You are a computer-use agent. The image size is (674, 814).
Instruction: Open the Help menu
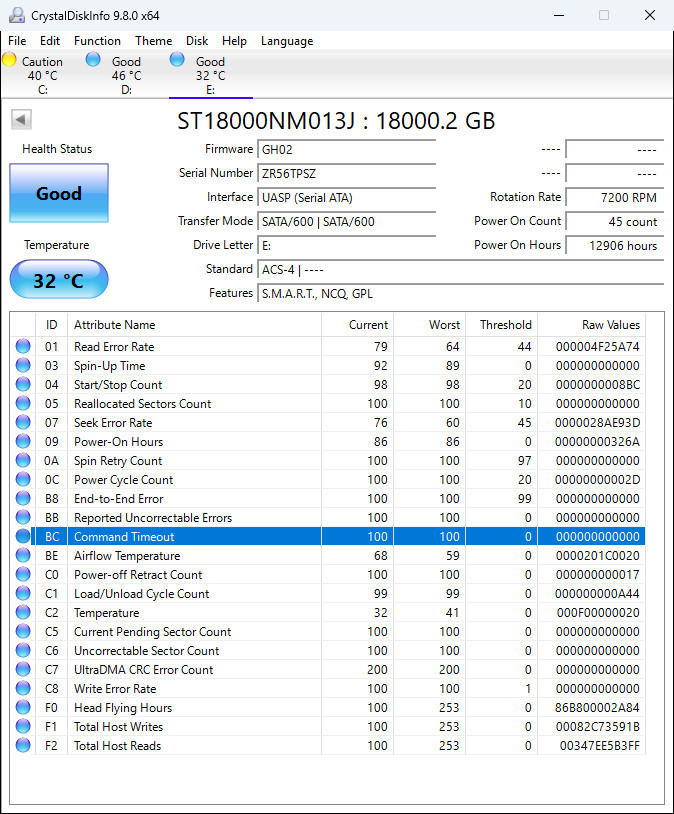pyautogui.click(x=234, y=40)
